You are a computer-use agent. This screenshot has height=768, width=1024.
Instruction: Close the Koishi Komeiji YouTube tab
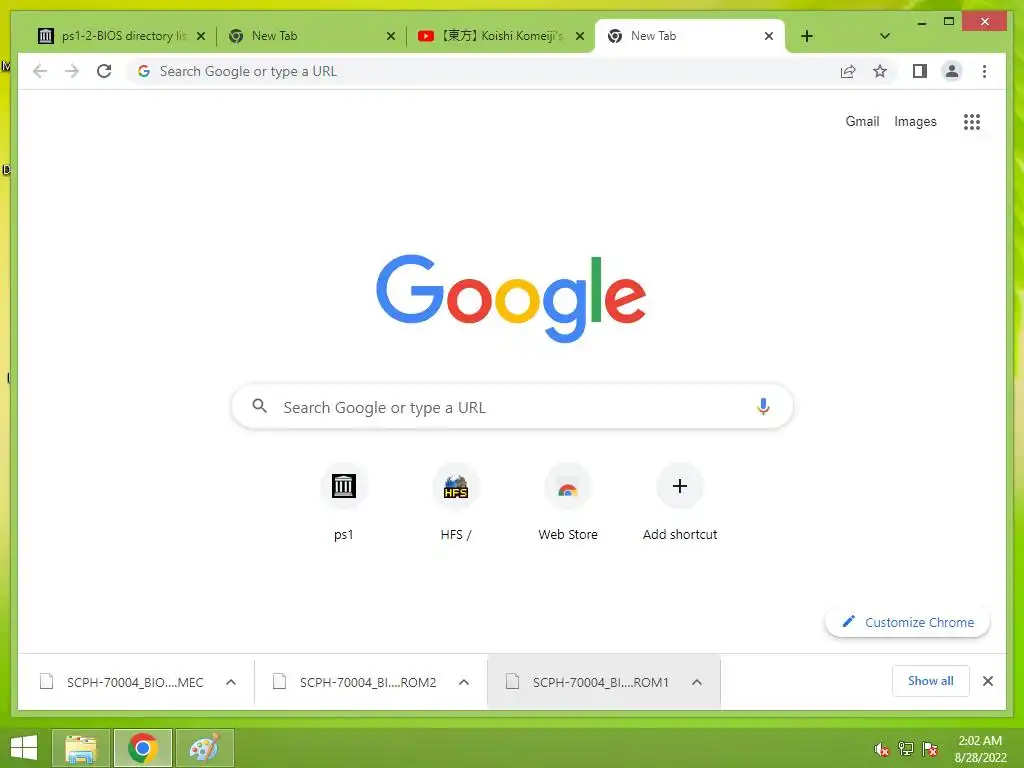pos(580,36)
